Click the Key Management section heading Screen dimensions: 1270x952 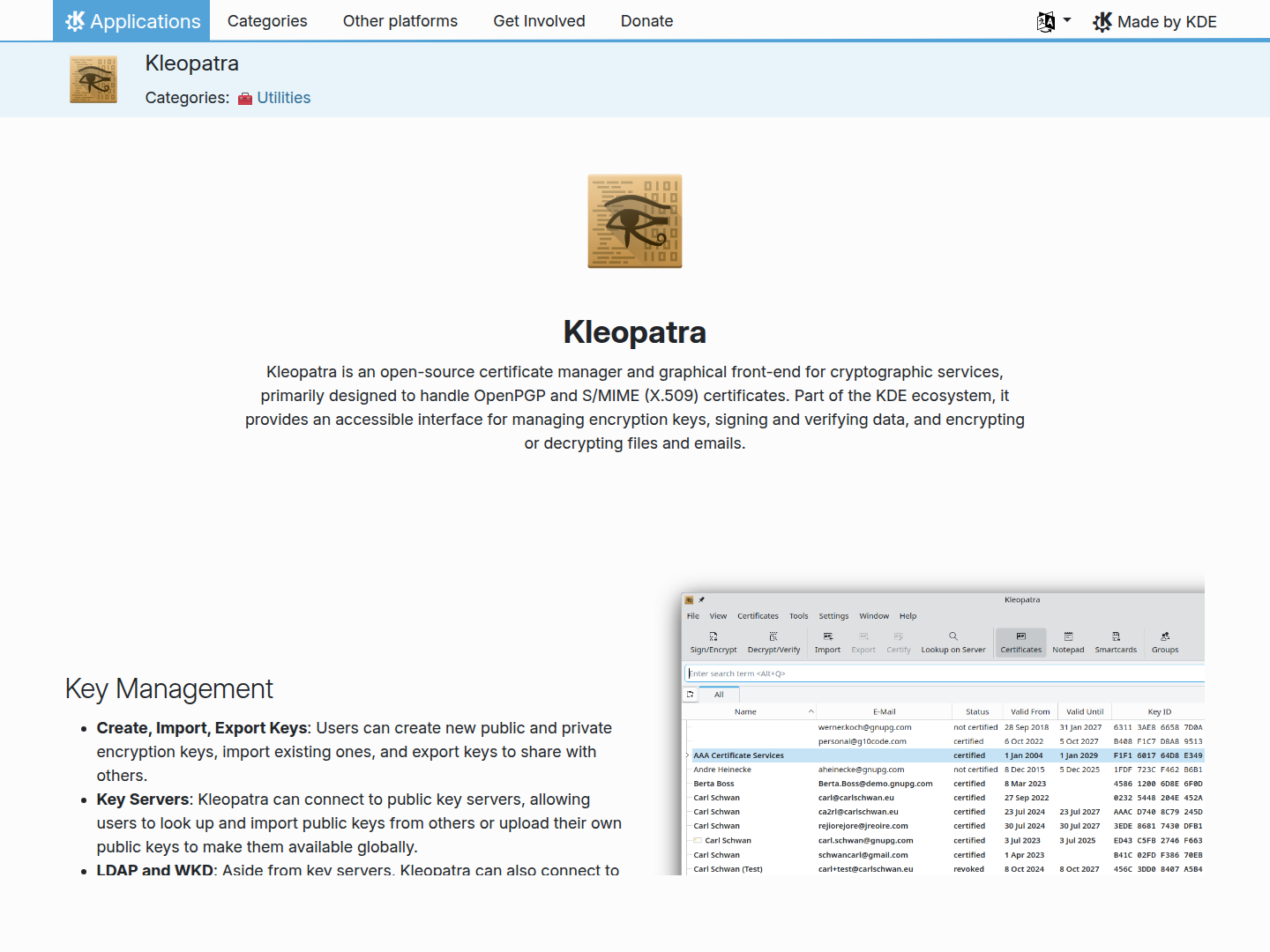(169, 688)
